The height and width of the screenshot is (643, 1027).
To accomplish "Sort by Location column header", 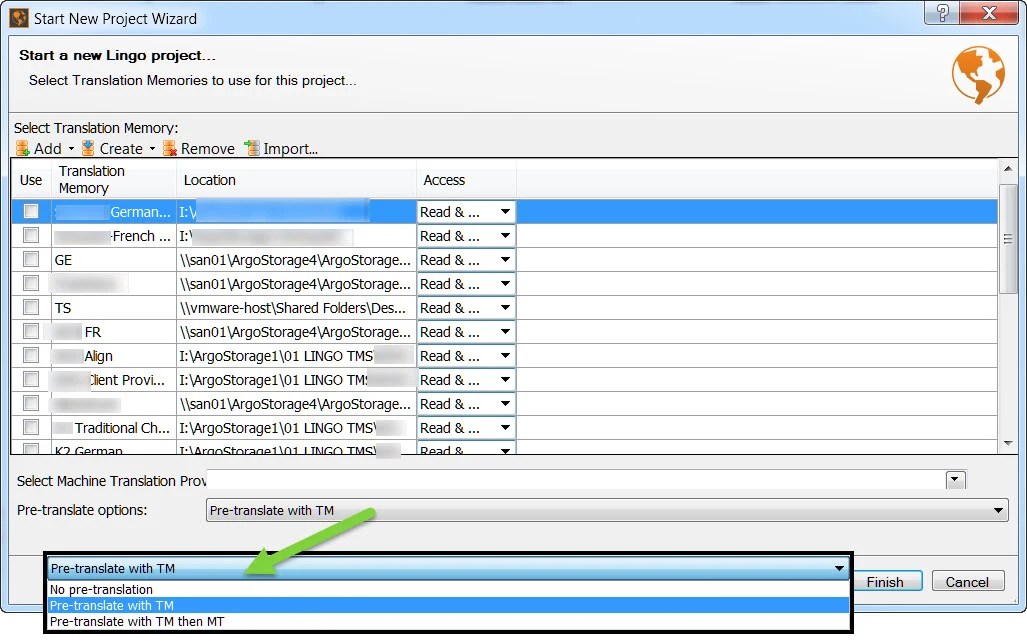I will coord(296,180).
